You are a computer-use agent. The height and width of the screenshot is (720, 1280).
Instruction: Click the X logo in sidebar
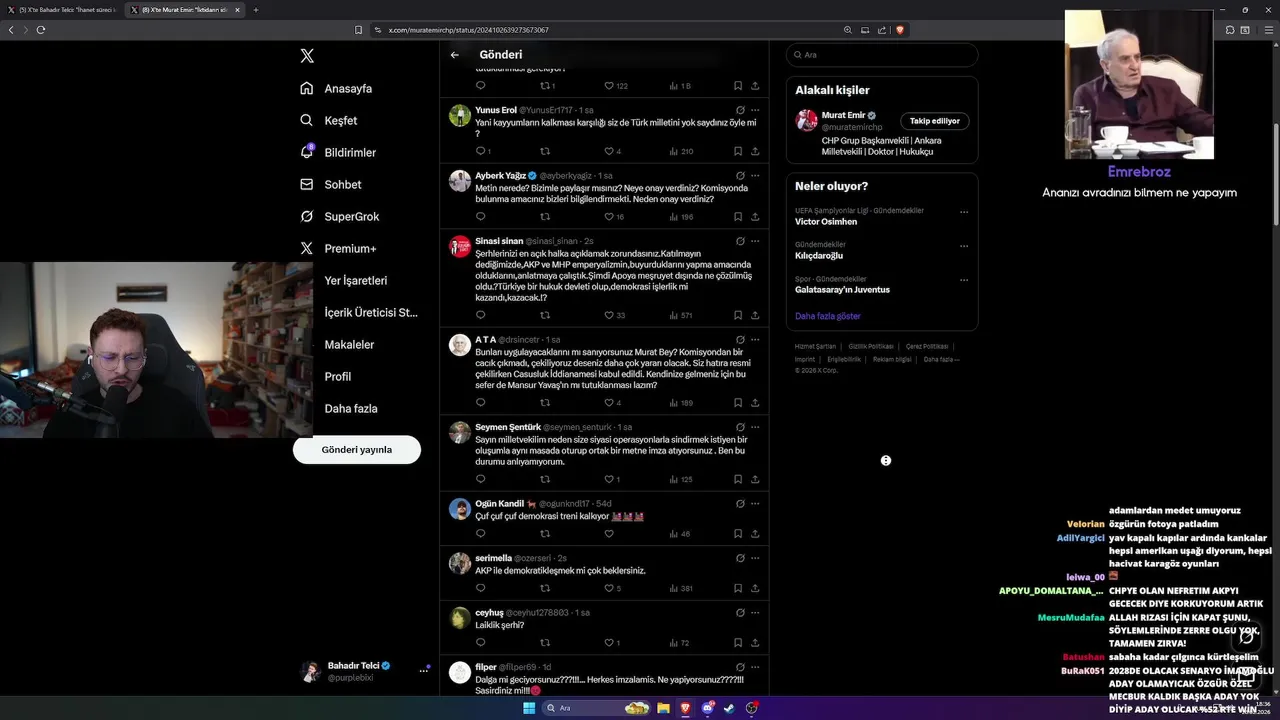pos(307,56)
